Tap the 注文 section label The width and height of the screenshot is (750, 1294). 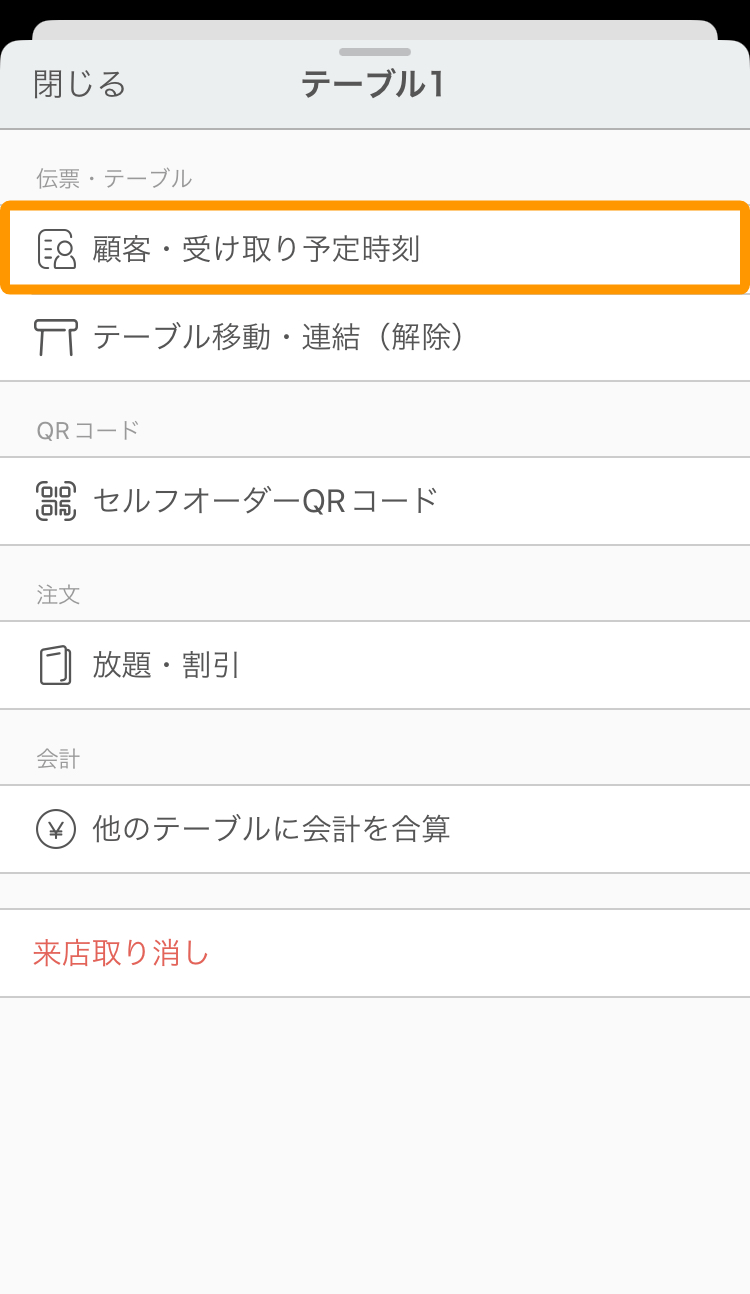tap(58, 595)
